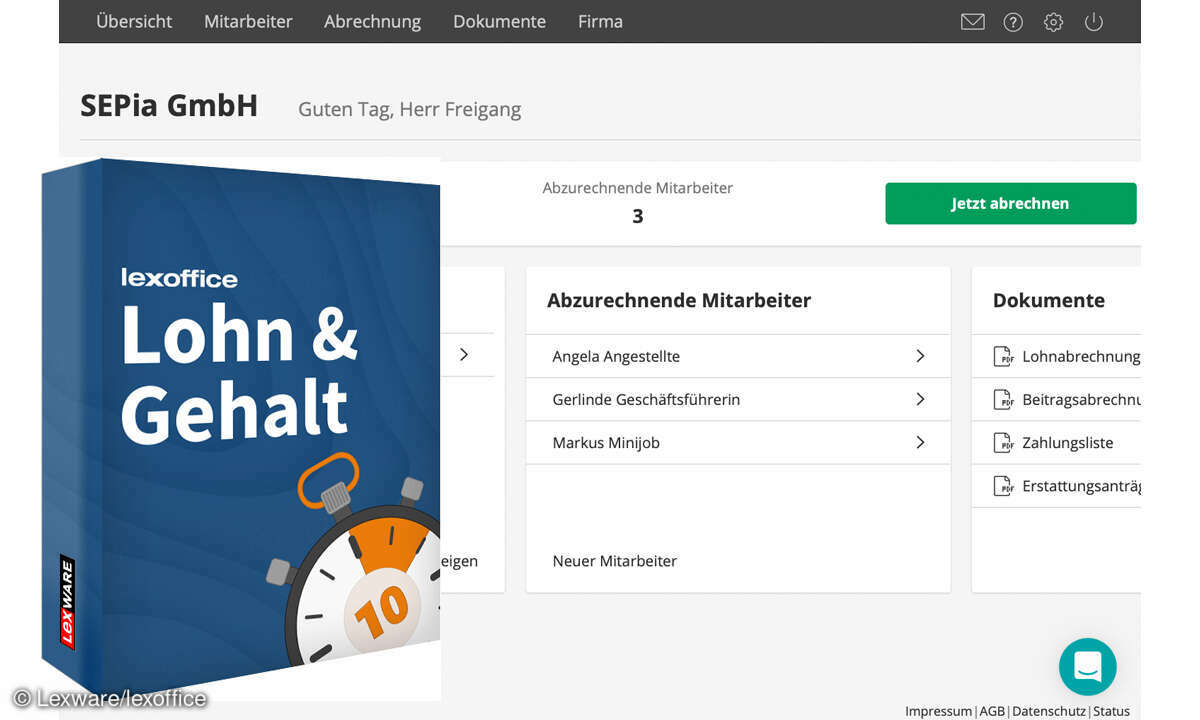Select Angela Angestellte in employee list
Image resolution: width=1200 pixels, height=720 pixels.
pos(738,356)
